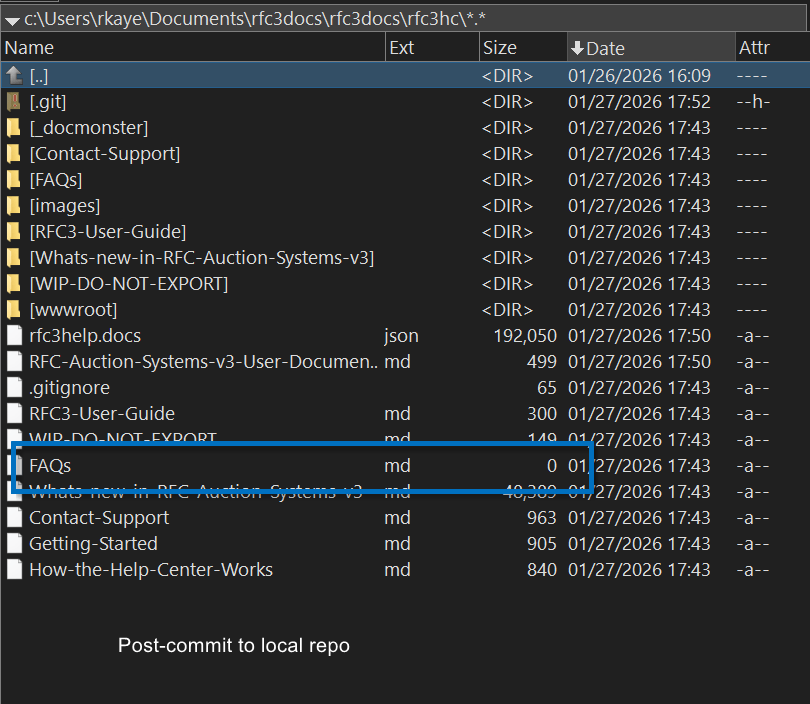Image resolution: width=810 pixels, height=704 pixels.
Task: Select the Getting-Started md file
Action: click(x=93, y=544)
